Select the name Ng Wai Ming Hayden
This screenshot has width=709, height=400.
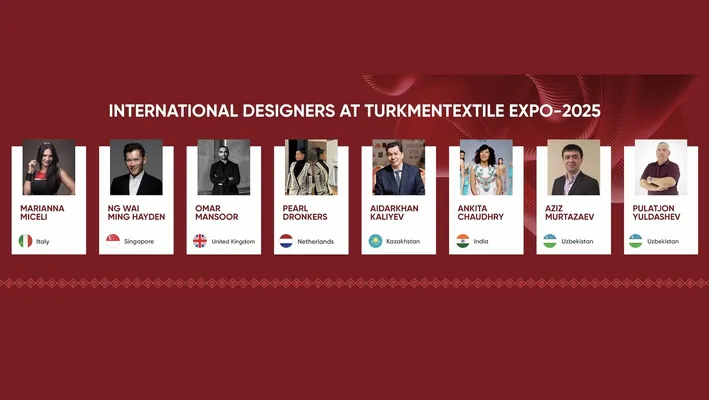pos(136,212)
